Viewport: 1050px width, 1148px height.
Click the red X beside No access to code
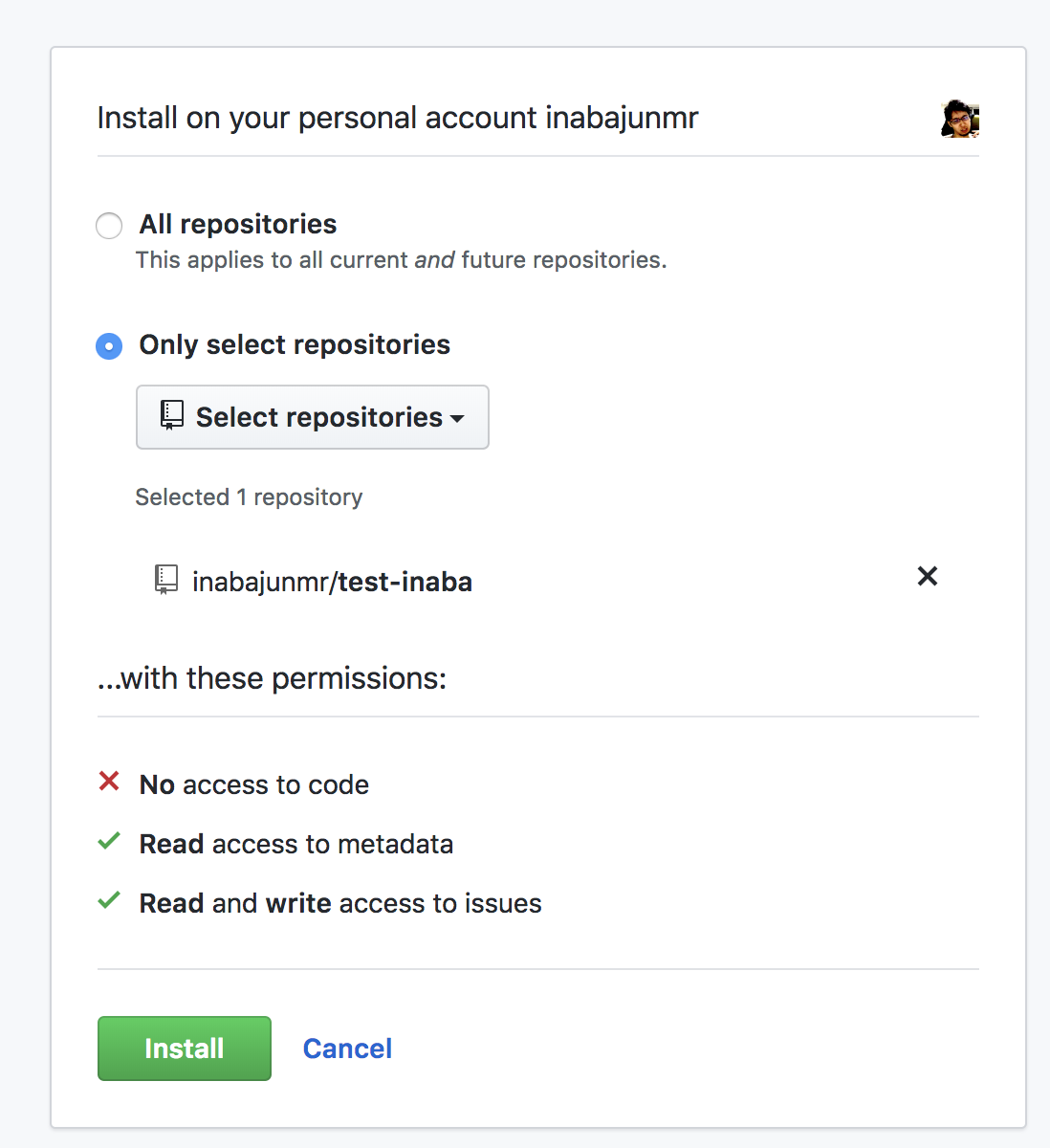pyautogui.click(x=109, y=782)
